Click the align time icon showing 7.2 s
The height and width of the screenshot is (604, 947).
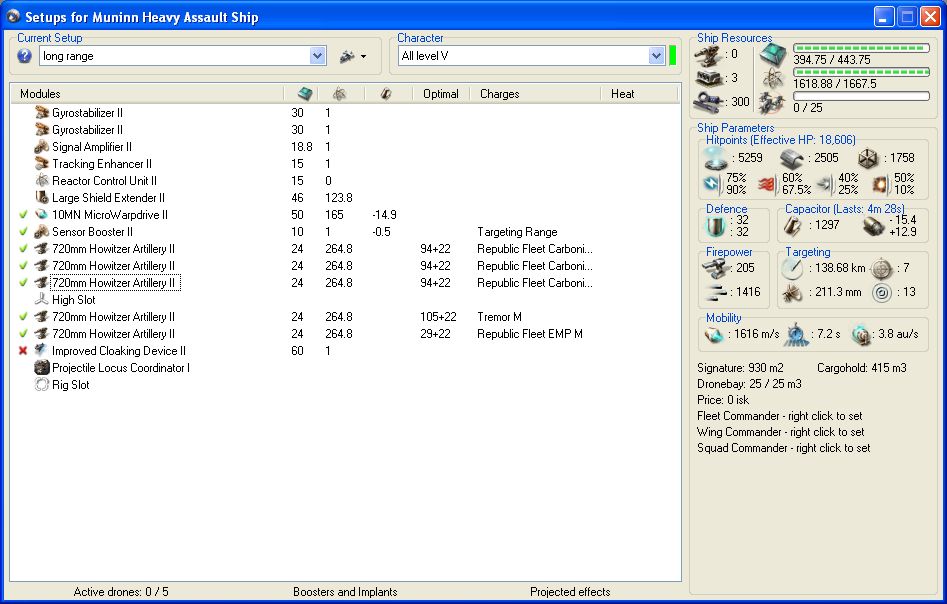pyautogui.click(x=796, y=335)
